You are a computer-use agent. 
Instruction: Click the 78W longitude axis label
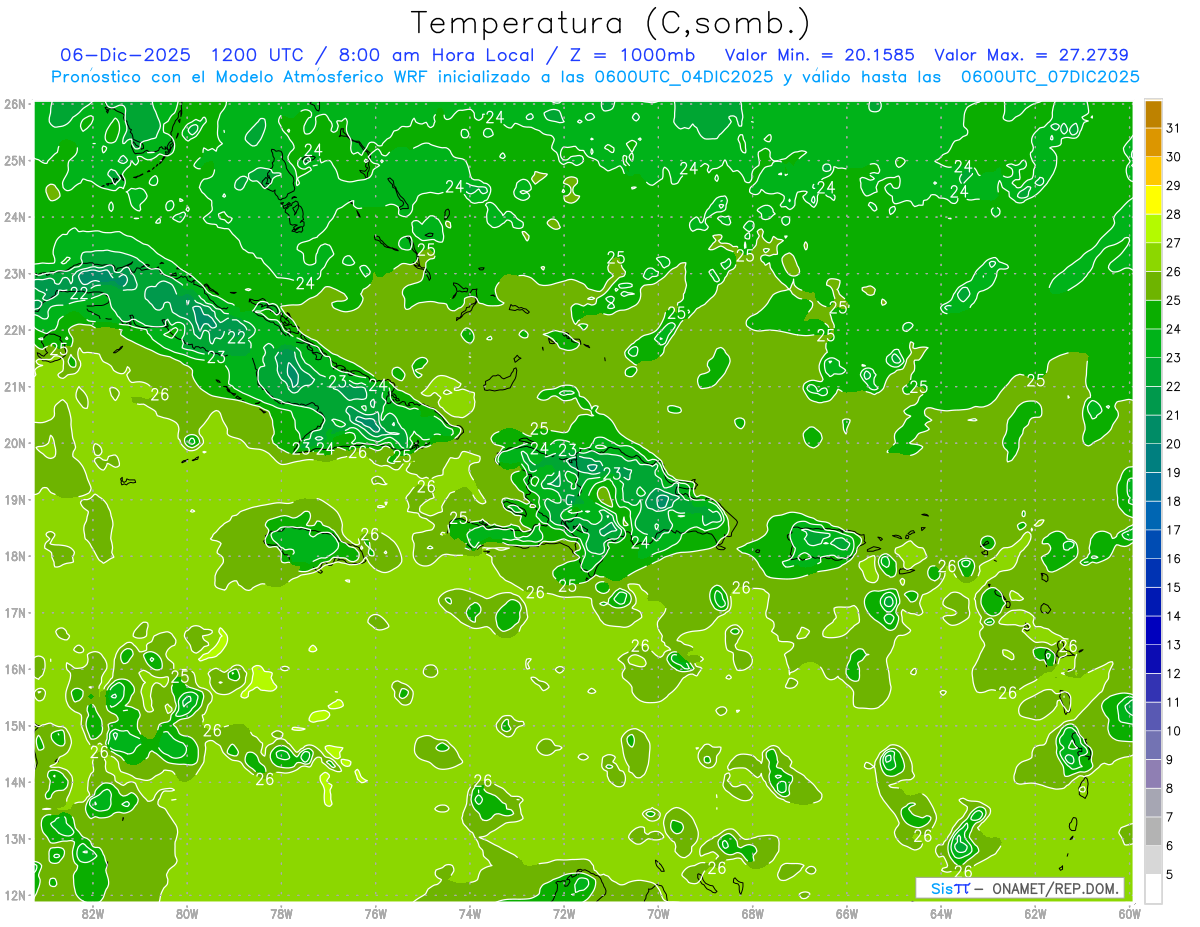point(281,913)
